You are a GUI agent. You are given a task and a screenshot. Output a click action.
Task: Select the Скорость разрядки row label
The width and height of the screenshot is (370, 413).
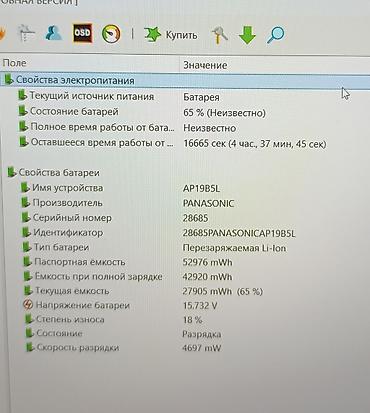click(x=78, y=348)
